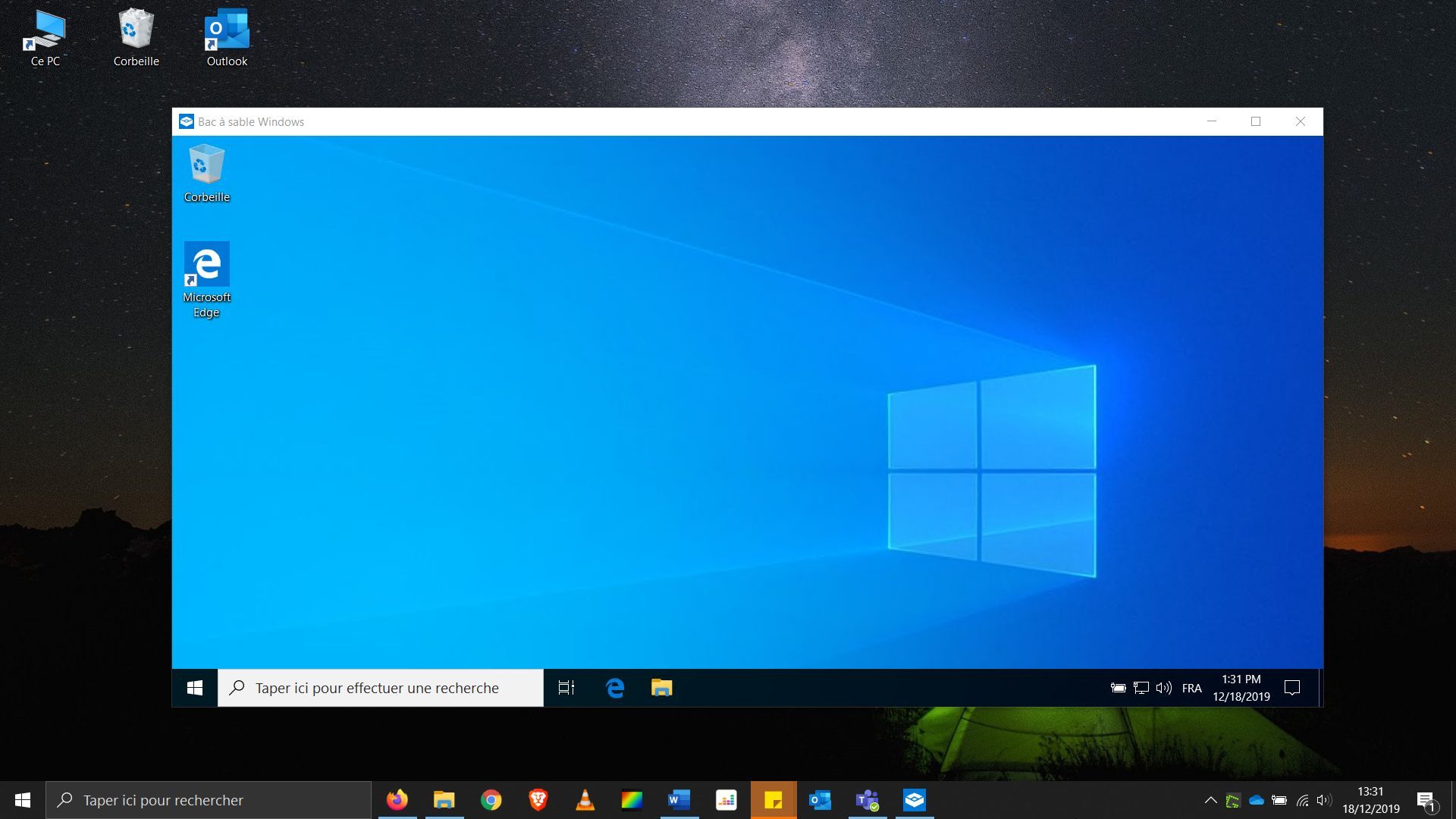Open File Explorer from host taskbar

click(444, 800)
